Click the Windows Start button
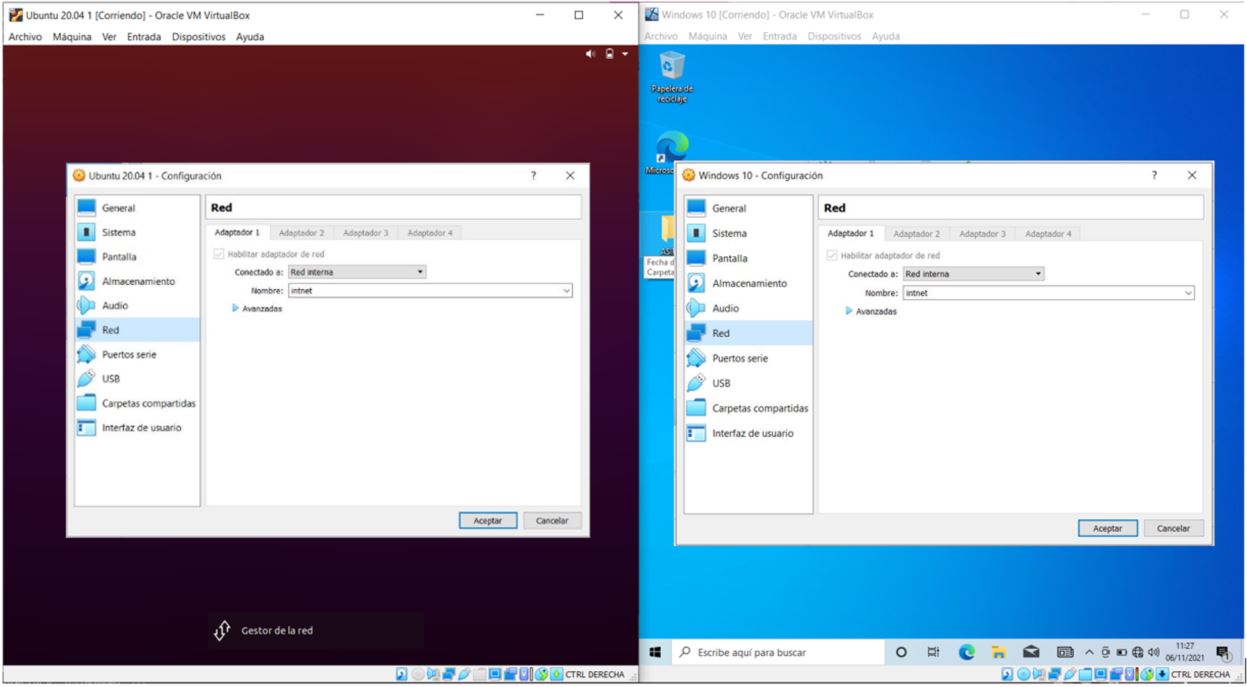 tap(655, 653)
